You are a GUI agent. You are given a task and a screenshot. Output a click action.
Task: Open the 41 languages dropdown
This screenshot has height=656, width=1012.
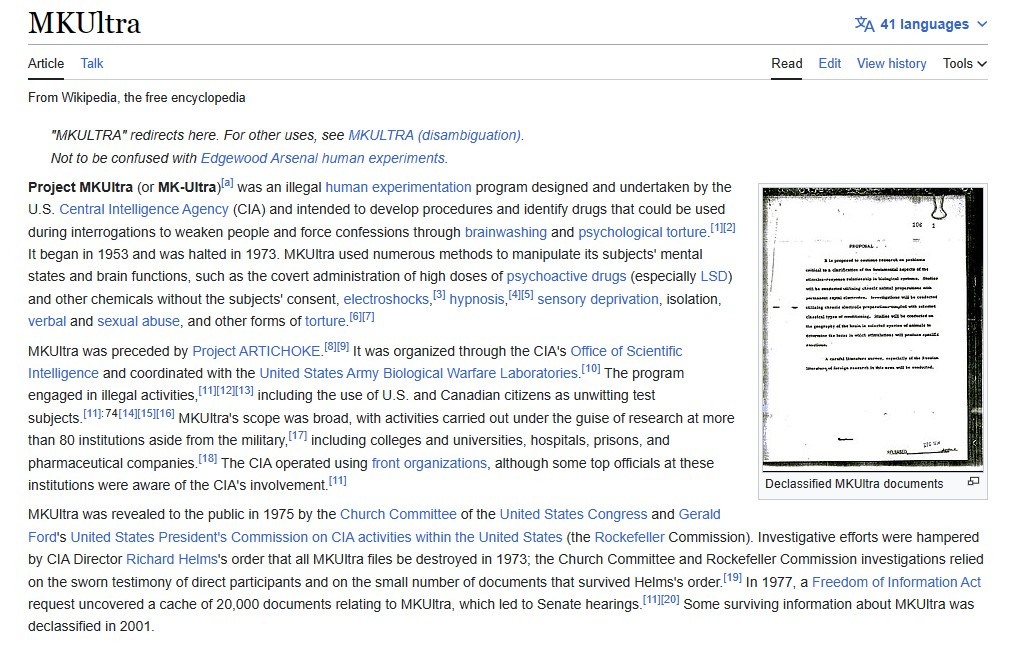[921, 25]
